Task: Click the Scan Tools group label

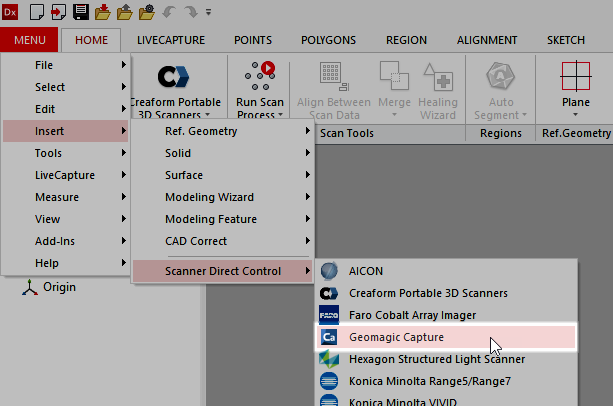Action: (x=347, y=133)
